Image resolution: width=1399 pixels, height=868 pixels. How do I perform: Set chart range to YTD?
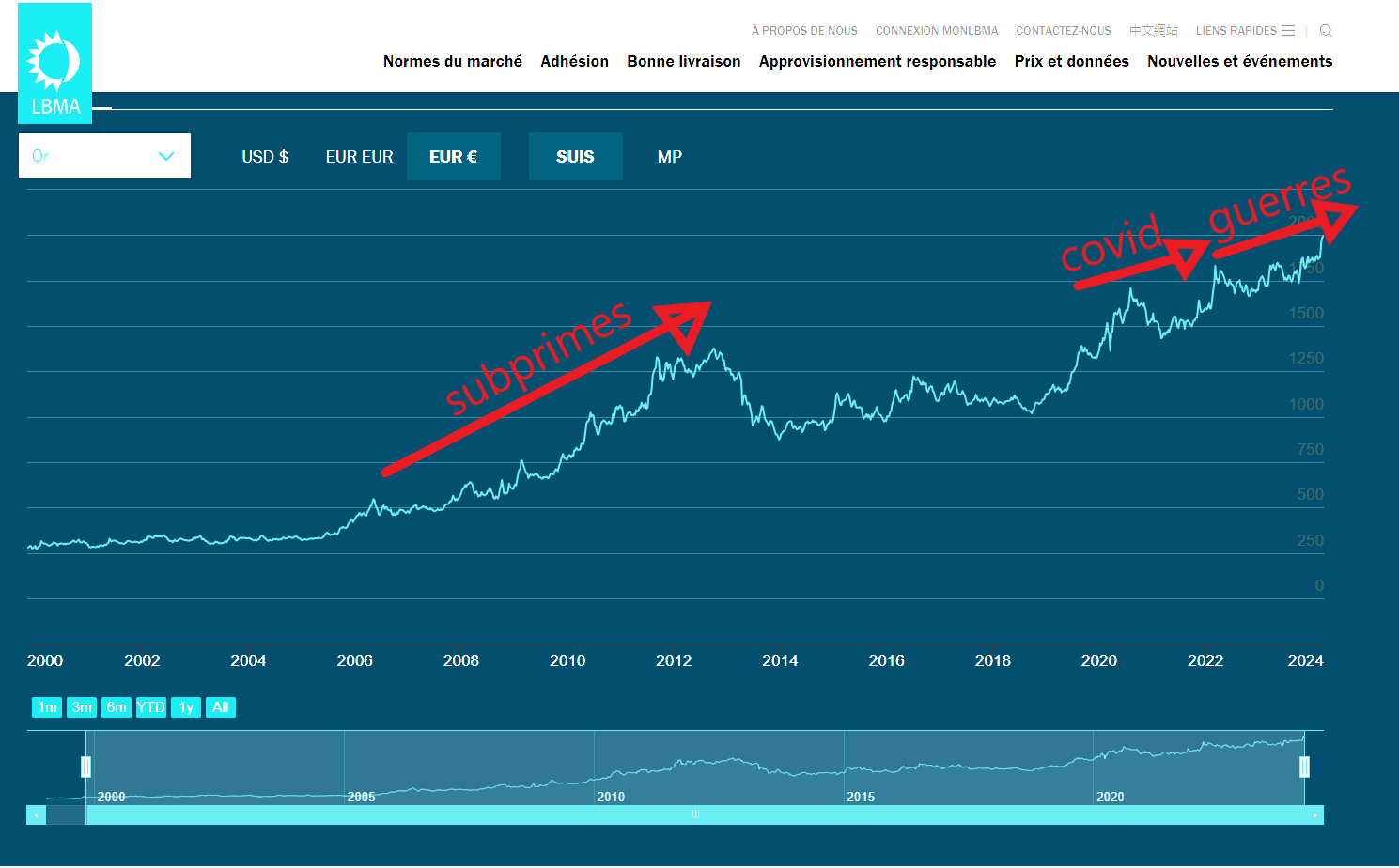click(x=150, y=707)
